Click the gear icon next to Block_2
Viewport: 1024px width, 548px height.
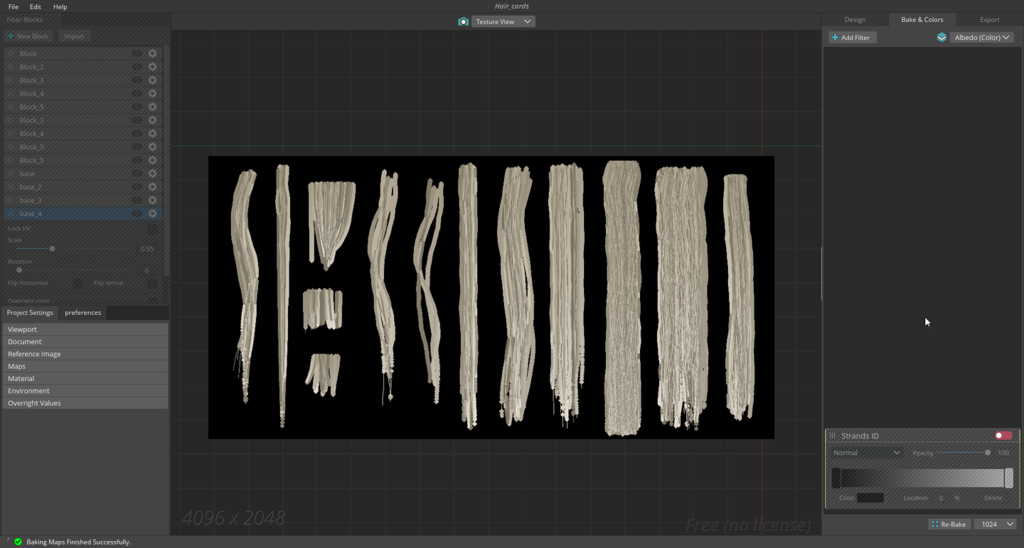coord(153,67)
